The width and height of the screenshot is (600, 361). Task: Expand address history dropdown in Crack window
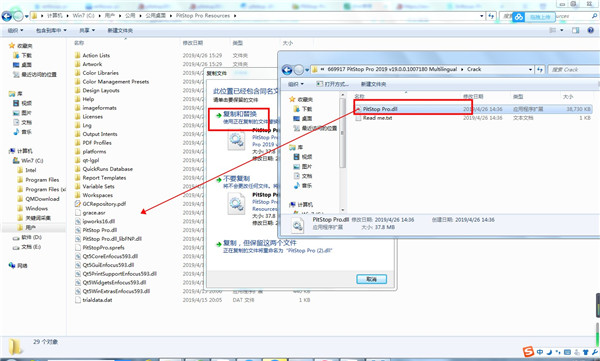tap(530, 70)
